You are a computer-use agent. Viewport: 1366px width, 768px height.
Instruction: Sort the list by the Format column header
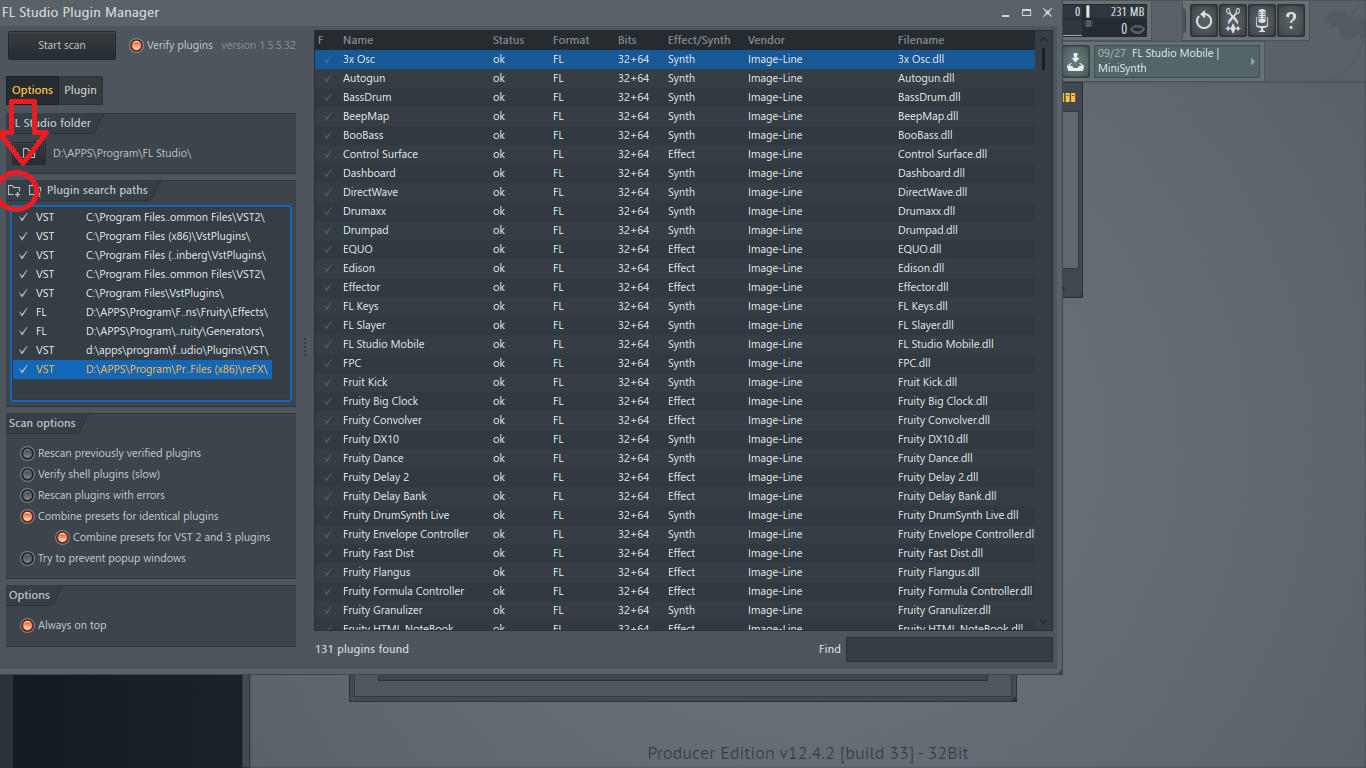[x=571, y=40]
